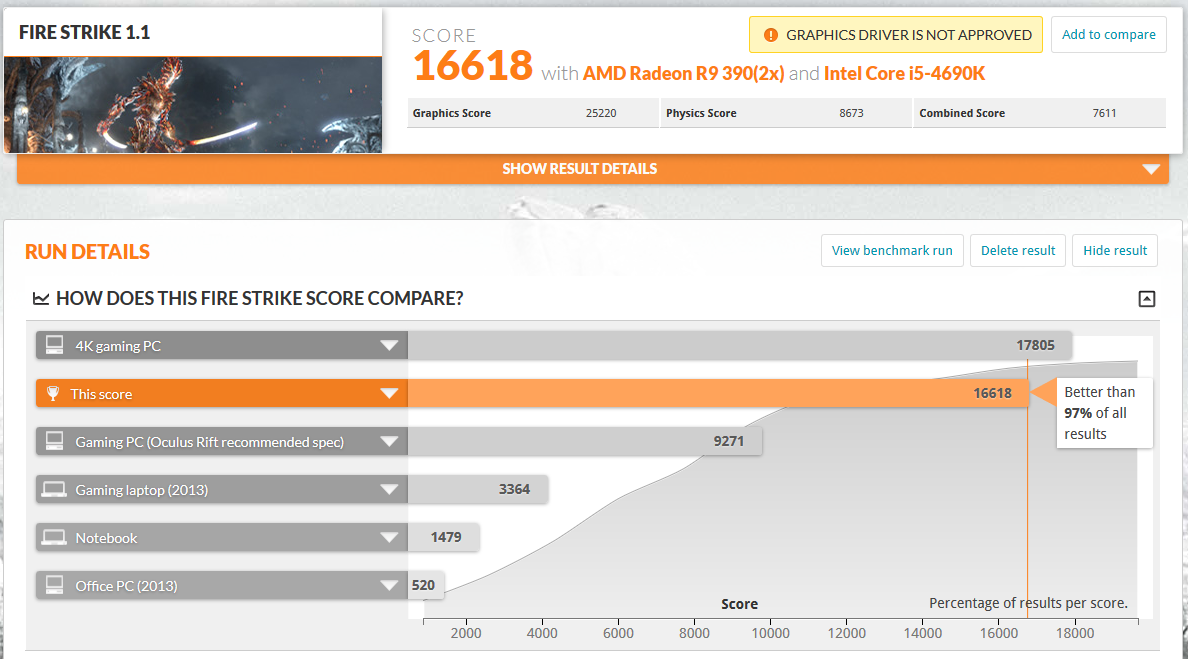Viewport: 1188px width, 659px height.
Task: Click the warning icon in driver notice
Action: 771,35
